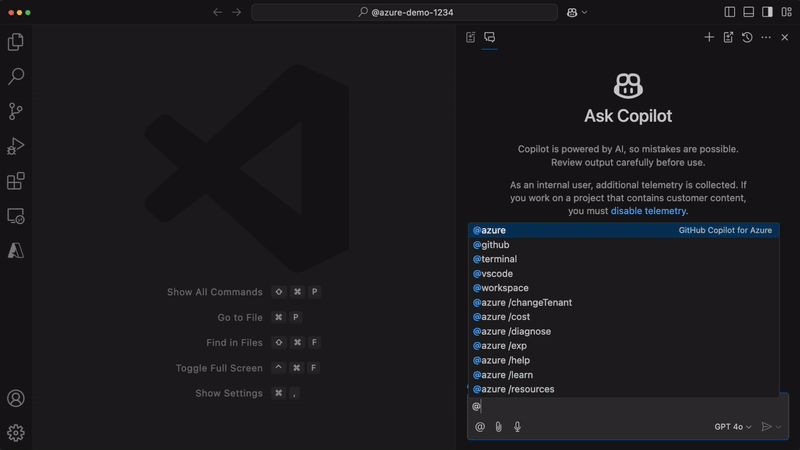Open the Copilot icon in title bar
This screenshot has width=800, height=450.
572,12
